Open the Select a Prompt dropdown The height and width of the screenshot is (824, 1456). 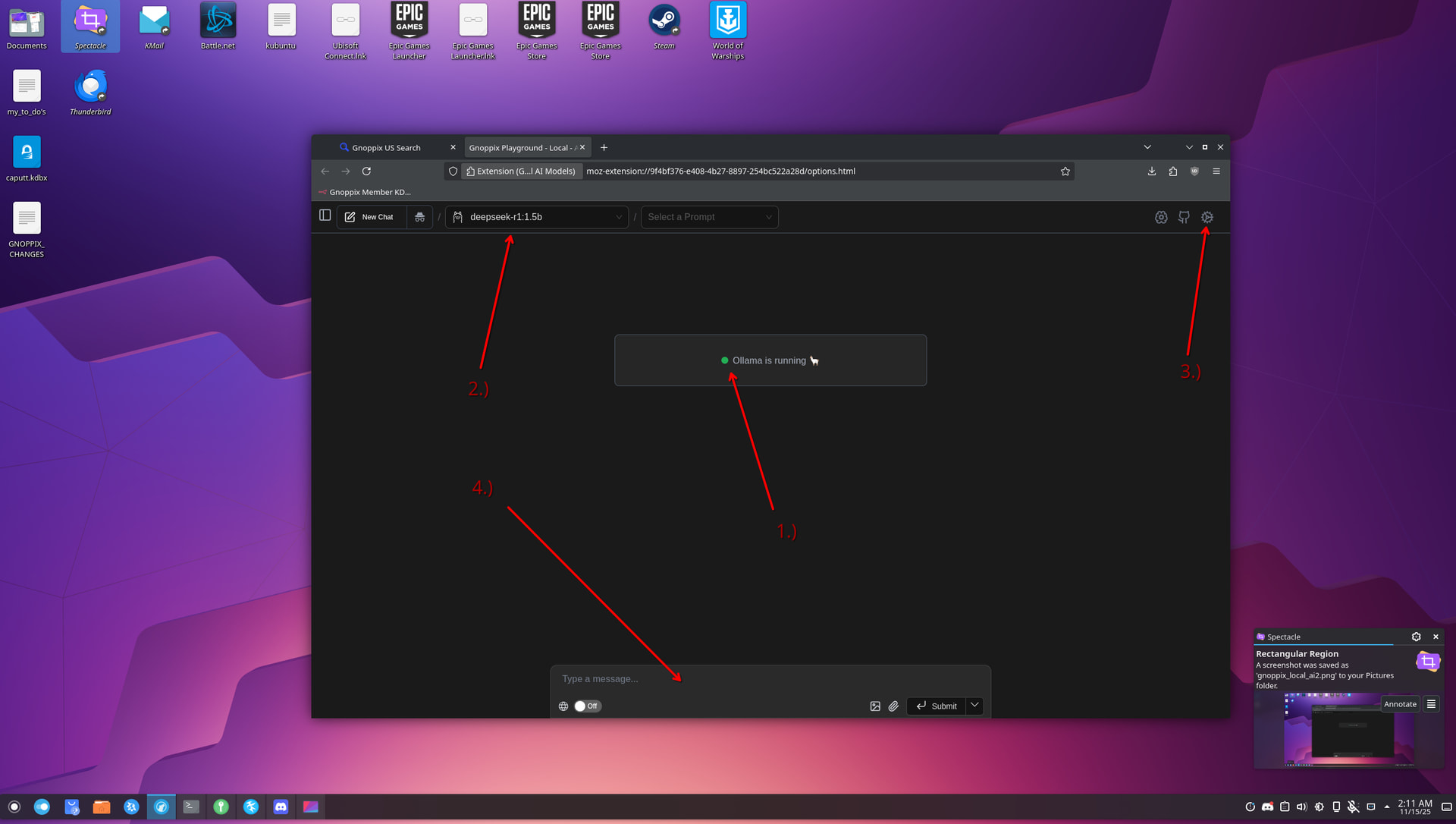point(709,217)
